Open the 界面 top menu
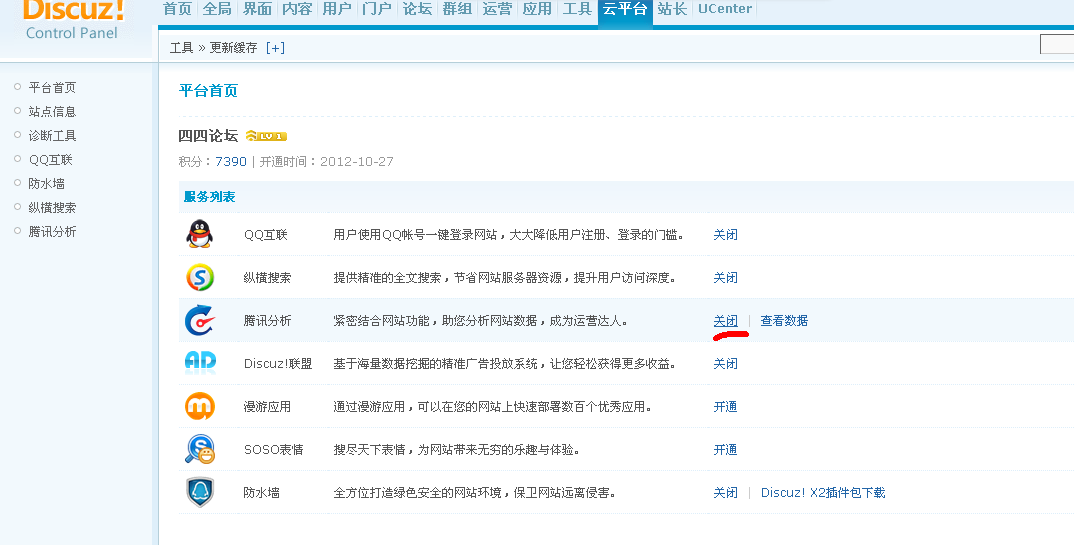 257,9
